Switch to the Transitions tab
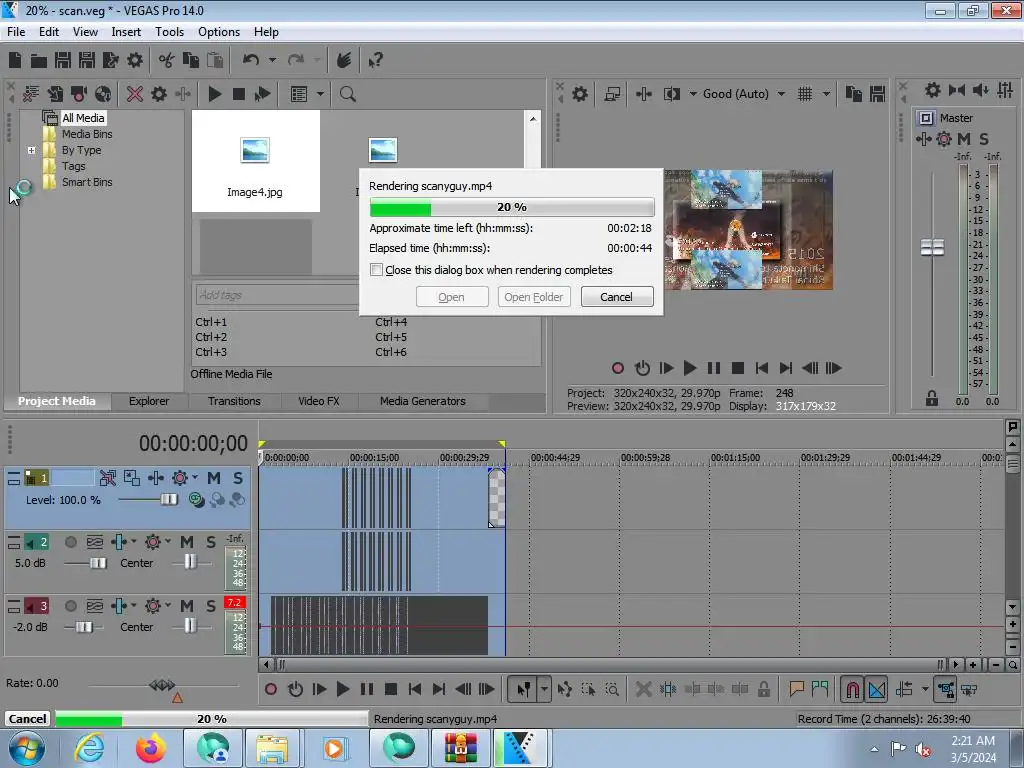Image resolution: width=1024 pixels, height=768 pixels. click(234, 401)
